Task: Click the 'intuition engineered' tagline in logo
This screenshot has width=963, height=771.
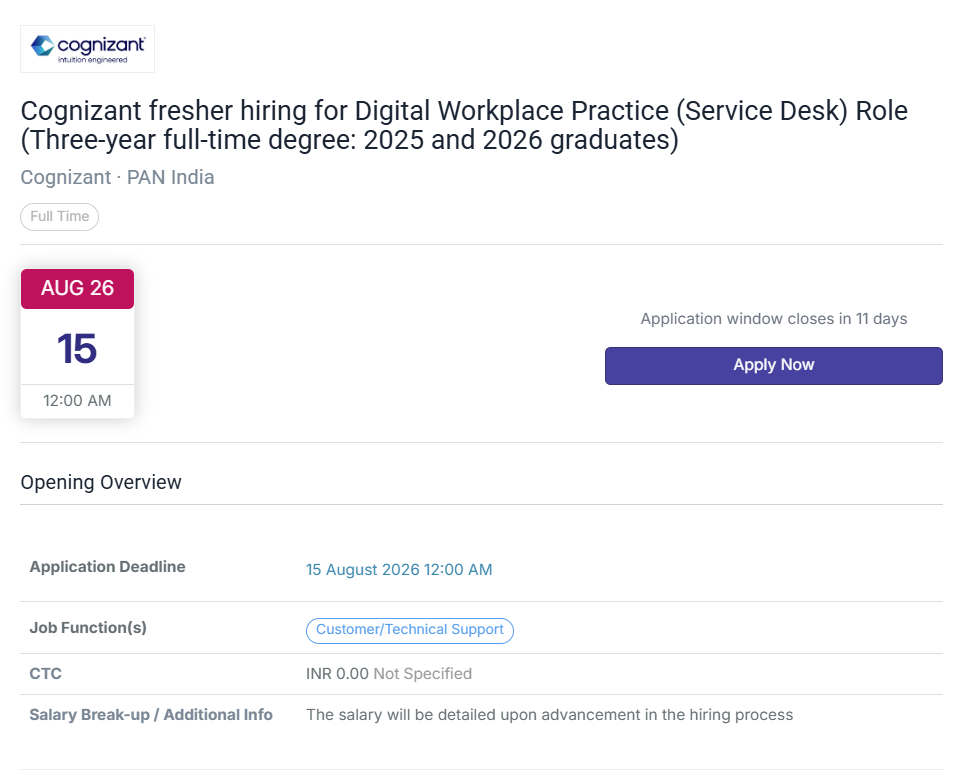Action: coord(93,60)
